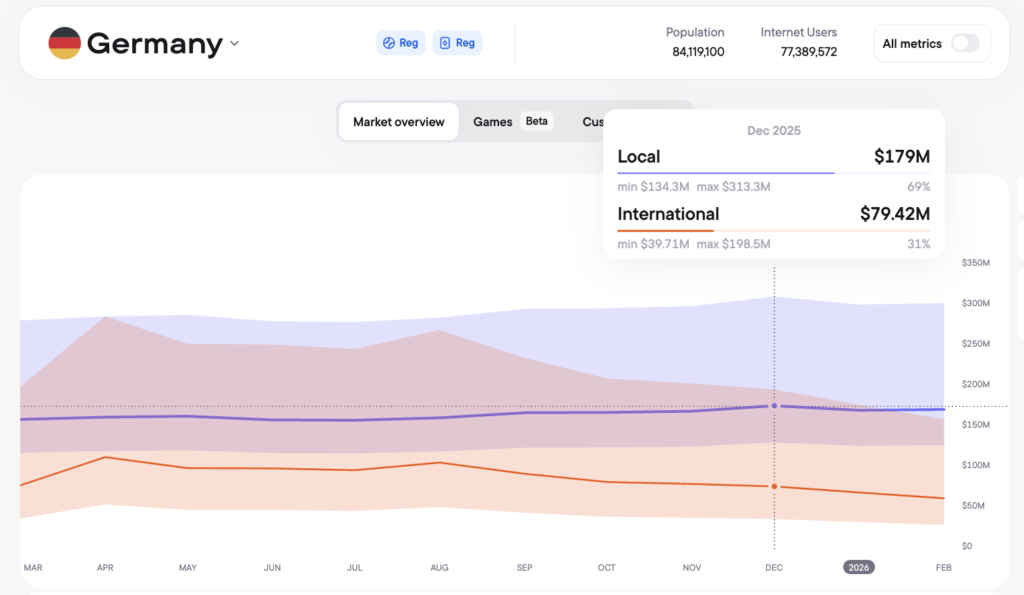The height and width of the screenshot is (595, 1024).
Task: Switch to the Market overview tab
Action: (x=398, y=122)
